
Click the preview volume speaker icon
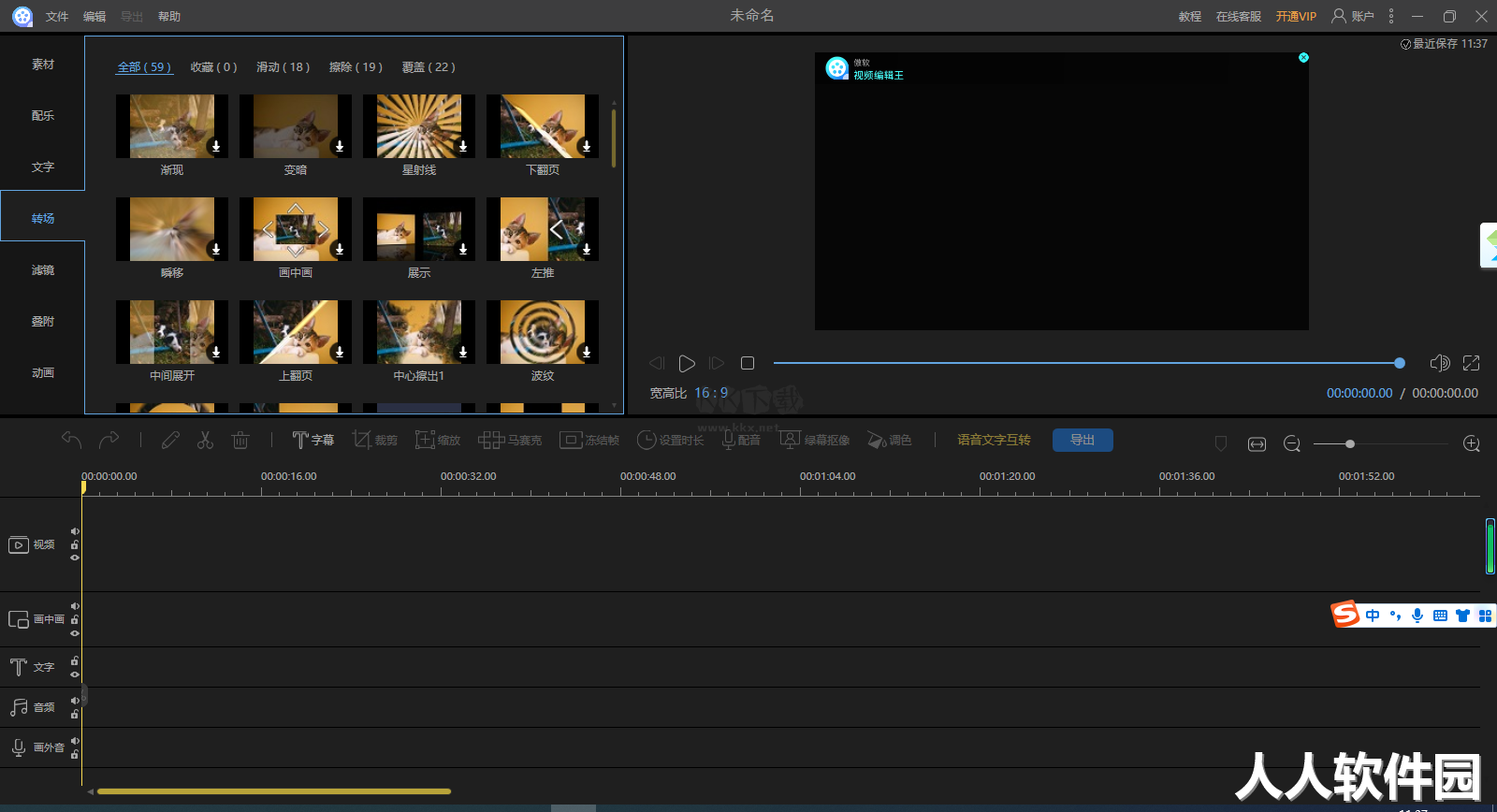(1440, 363)
